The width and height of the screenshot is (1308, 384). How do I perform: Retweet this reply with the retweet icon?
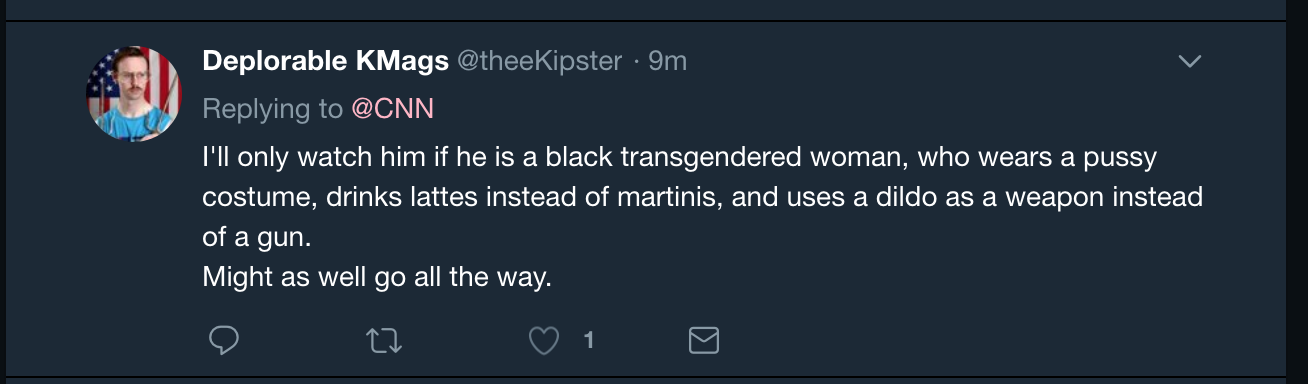point(384,342)
